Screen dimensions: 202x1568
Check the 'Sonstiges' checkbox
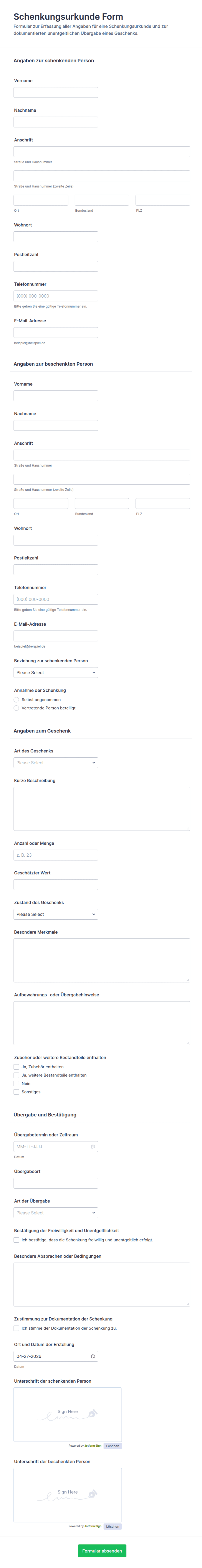pyautogui.click(x=17, y=1092)
